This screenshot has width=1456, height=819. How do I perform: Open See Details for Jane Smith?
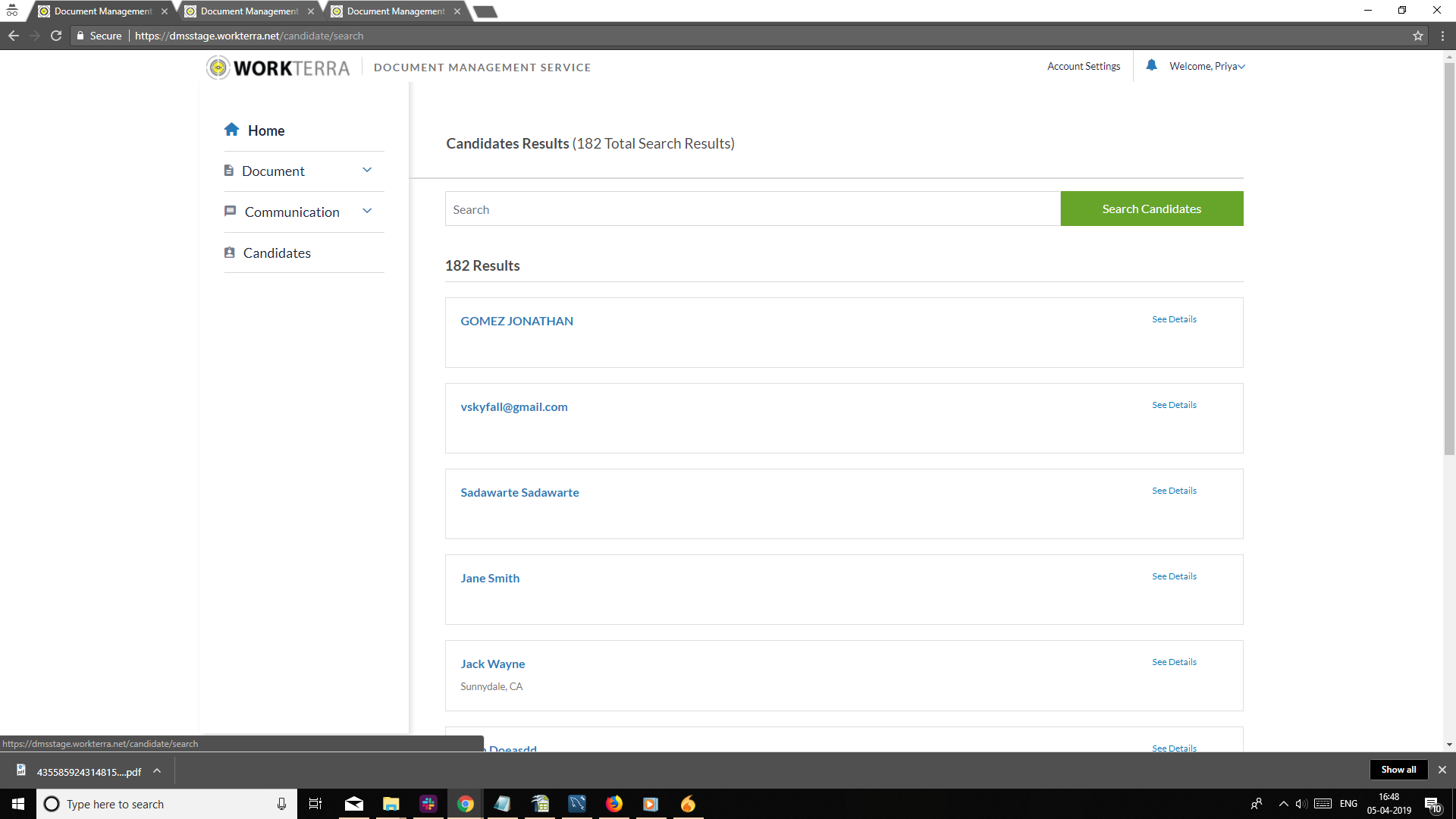1174,576
